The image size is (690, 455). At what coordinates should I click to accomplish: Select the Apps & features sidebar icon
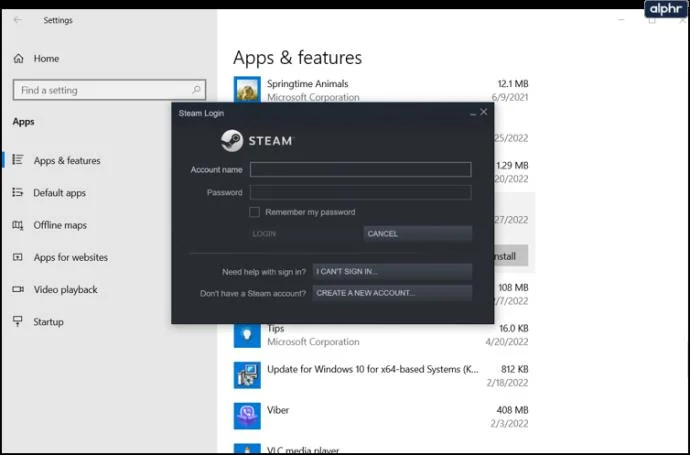click(x=18, y=160)
